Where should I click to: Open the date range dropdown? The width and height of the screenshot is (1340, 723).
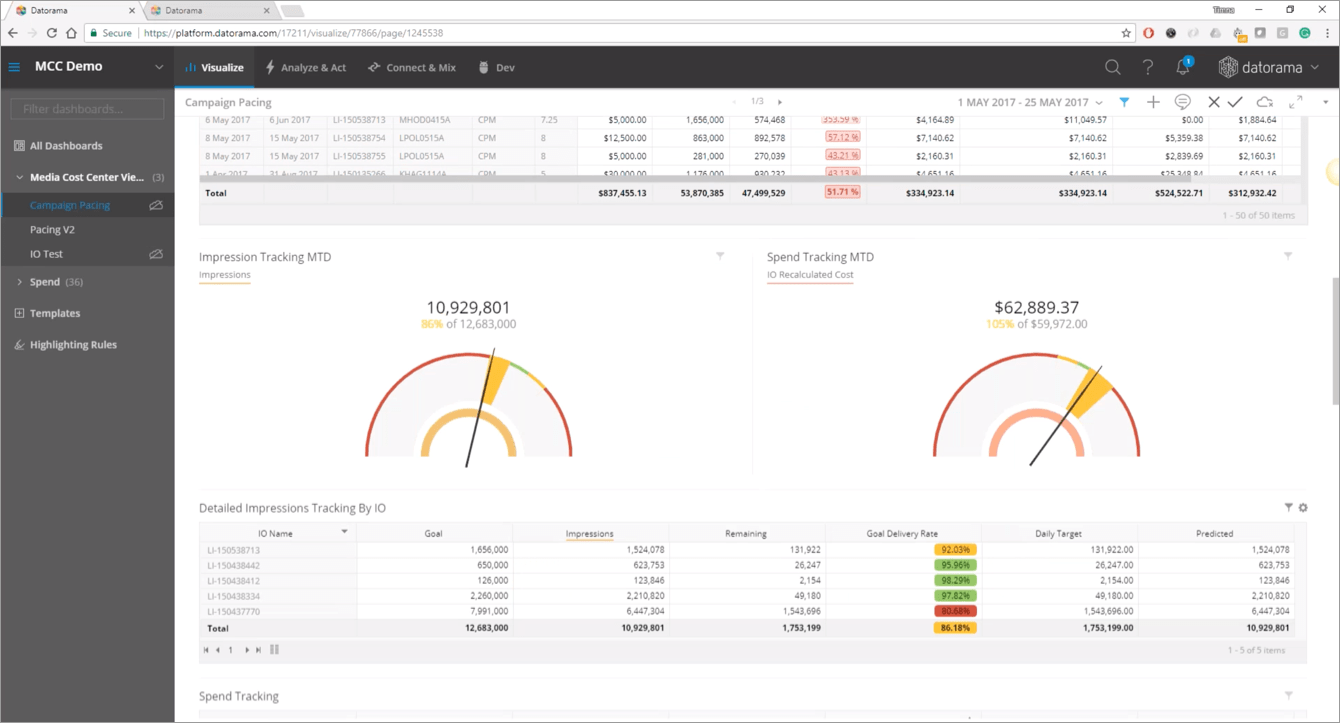1030,102
